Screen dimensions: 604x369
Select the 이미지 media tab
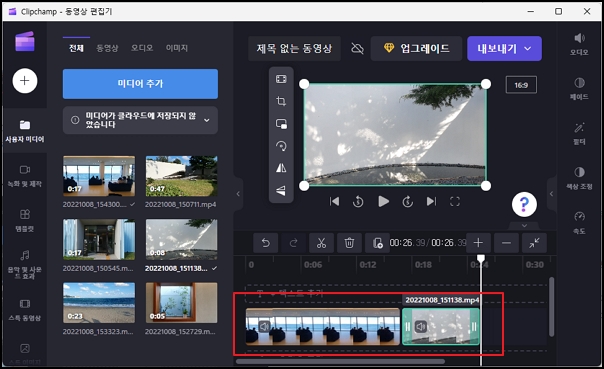pyautogui.click(x=177, y=48)
